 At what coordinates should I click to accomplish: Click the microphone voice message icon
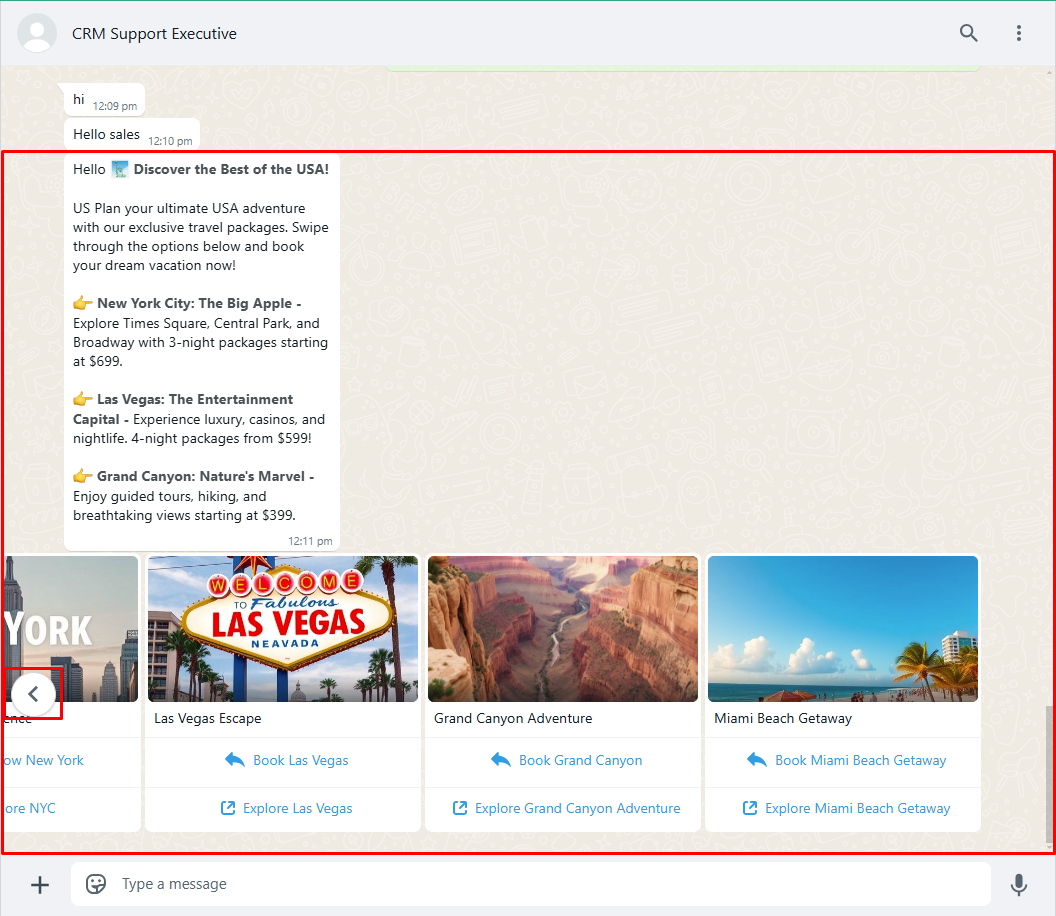point(1018,884)
